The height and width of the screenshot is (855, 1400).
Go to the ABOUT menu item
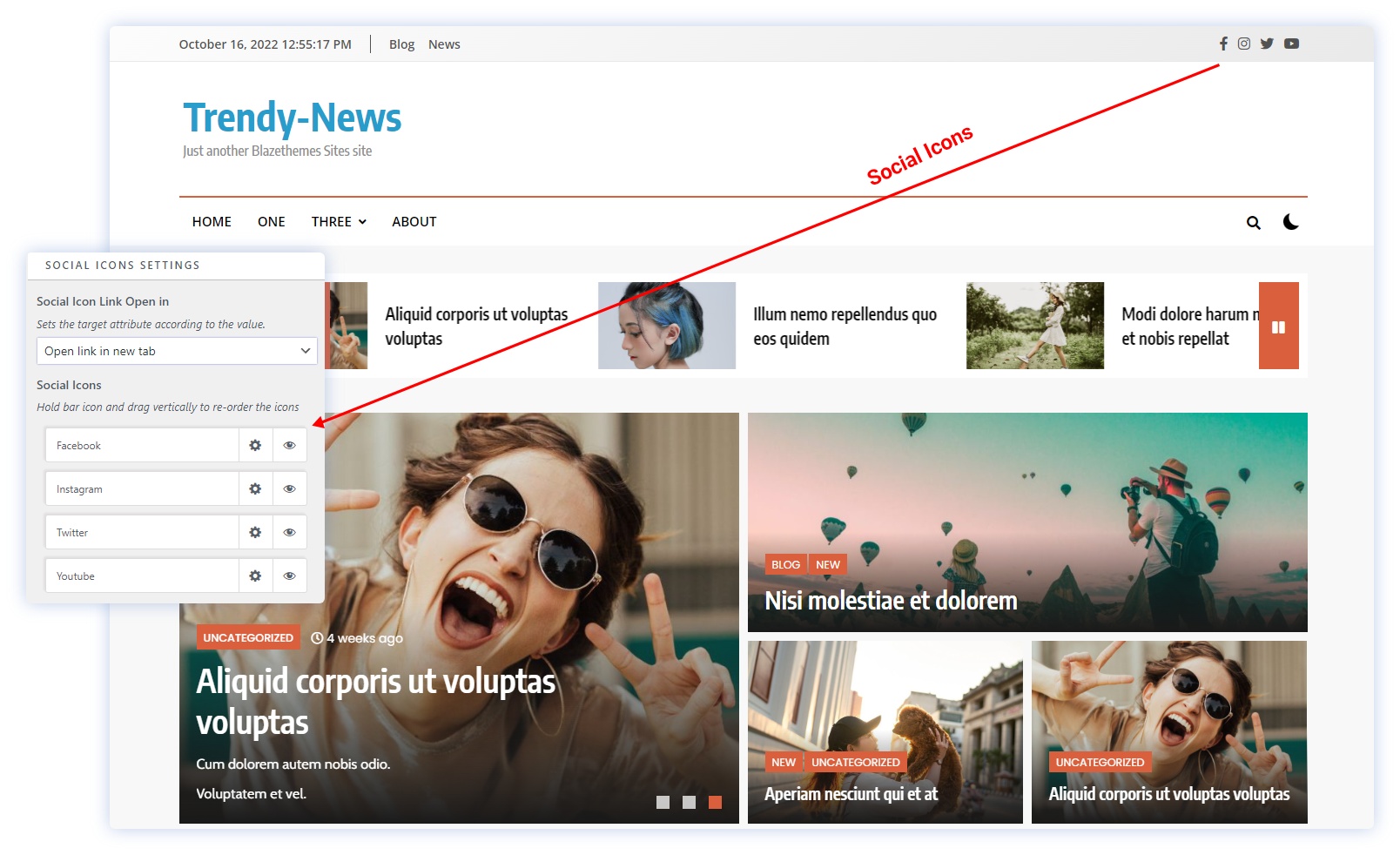pyautogui.click(x=414, y=222)
